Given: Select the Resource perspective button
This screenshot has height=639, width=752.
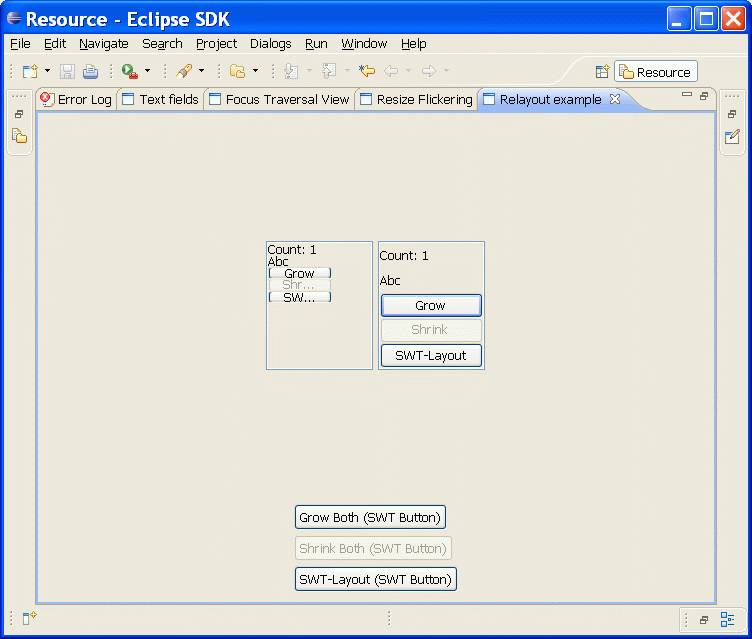Looking at the screenshot, I should [x=656, y=72].
